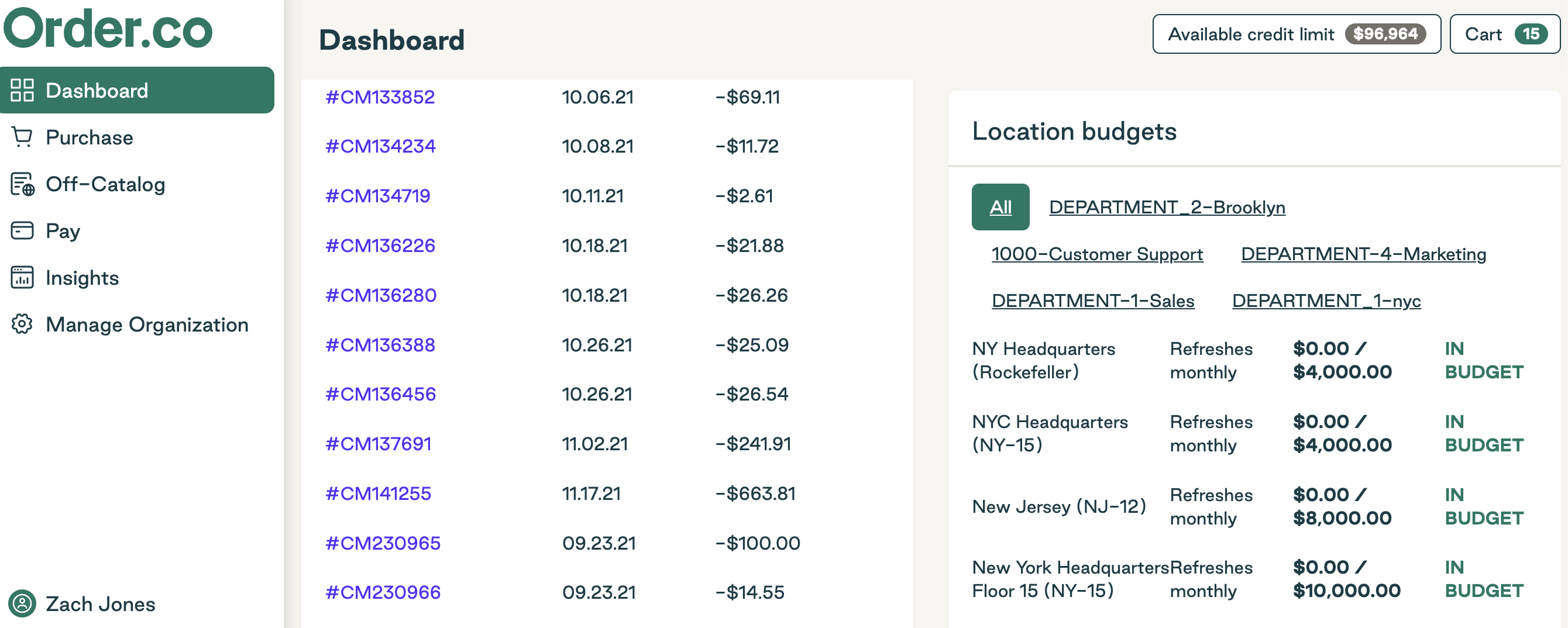Open credit memo #CM141255
The width and height of the screenshot is (1568, 628).
[x=379, y=493]
